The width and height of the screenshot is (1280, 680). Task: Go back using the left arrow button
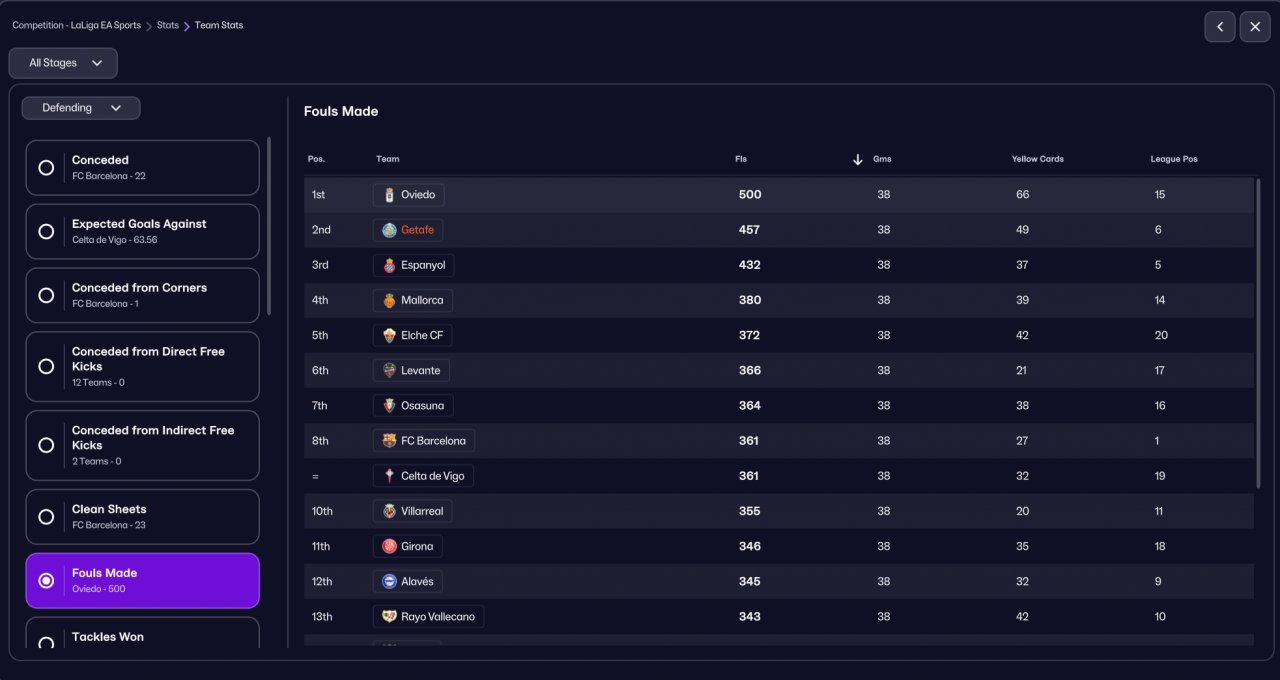click(x=1219, y=27)
